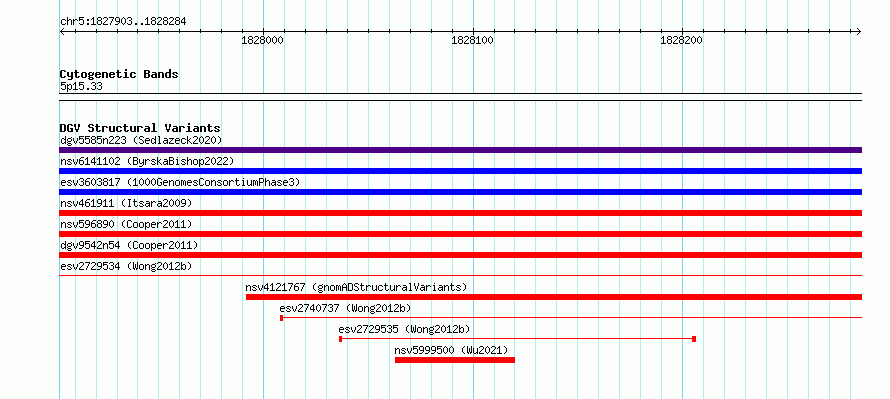Click the esv2740737 start marker

[x=282, y=318]
